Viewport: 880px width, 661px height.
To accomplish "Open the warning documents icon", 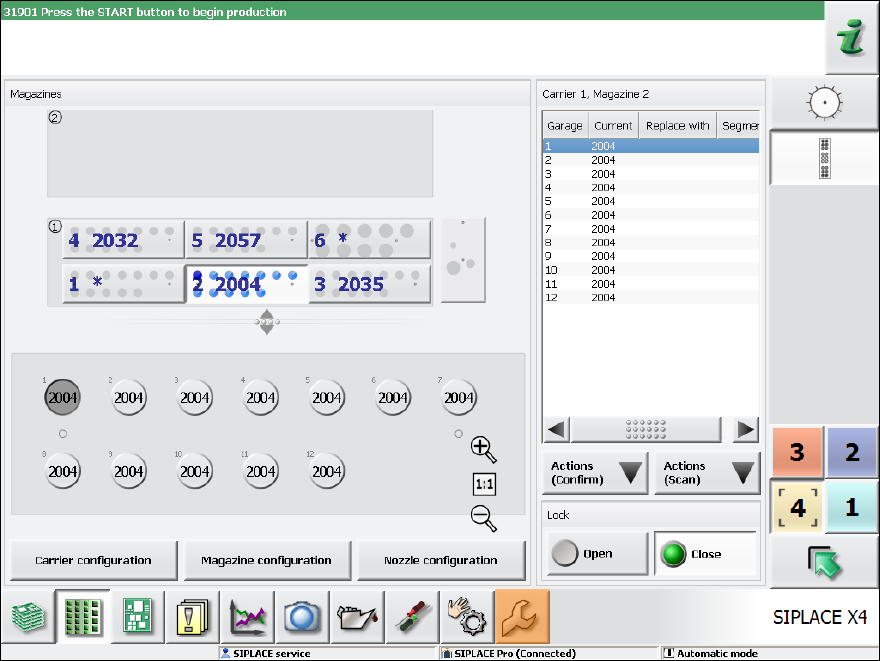I will [191, 615].
